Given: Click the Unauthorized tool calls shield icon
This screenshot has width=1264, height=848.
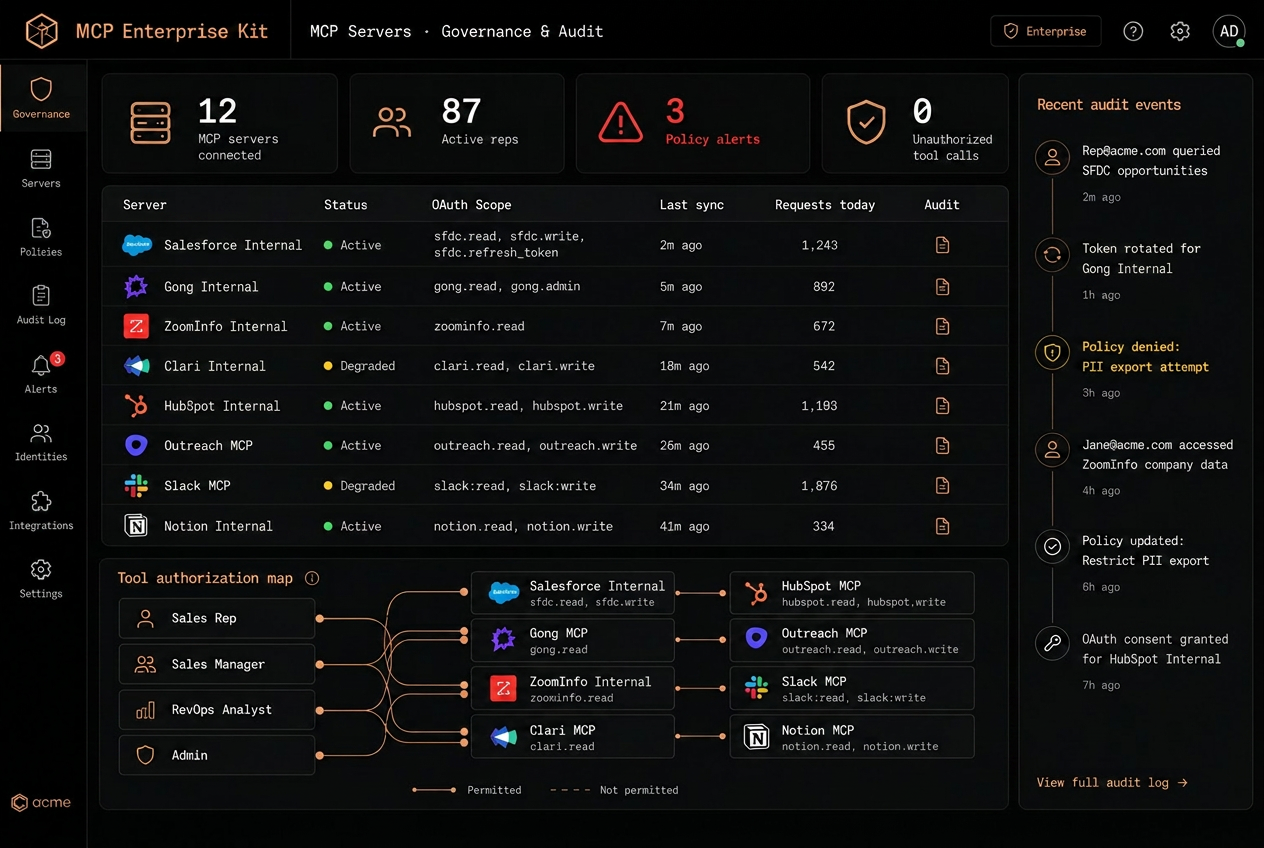Looking at the screenshot, I should click(x=866, y=122).
